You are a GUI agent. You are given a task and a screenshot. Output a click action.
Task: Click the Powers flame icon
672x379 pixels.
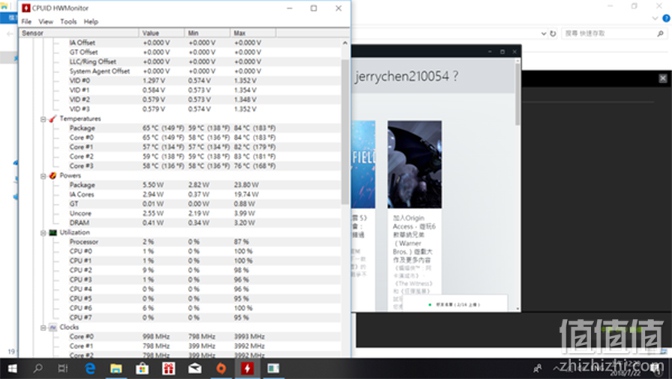(x=53, y=176)
